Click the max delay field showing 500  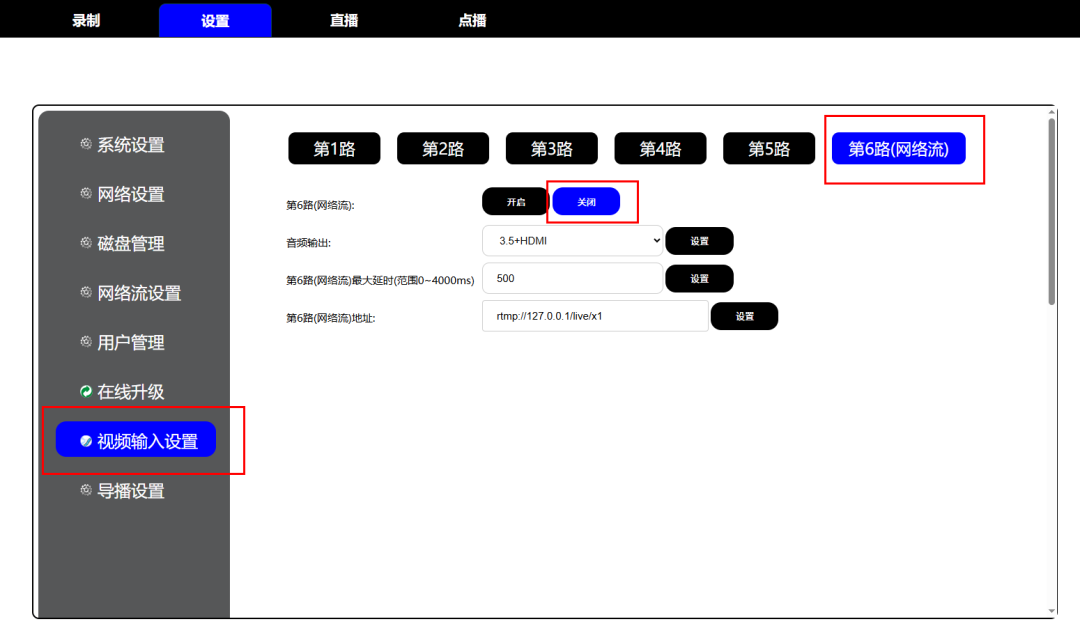click(x=571, y=278)
